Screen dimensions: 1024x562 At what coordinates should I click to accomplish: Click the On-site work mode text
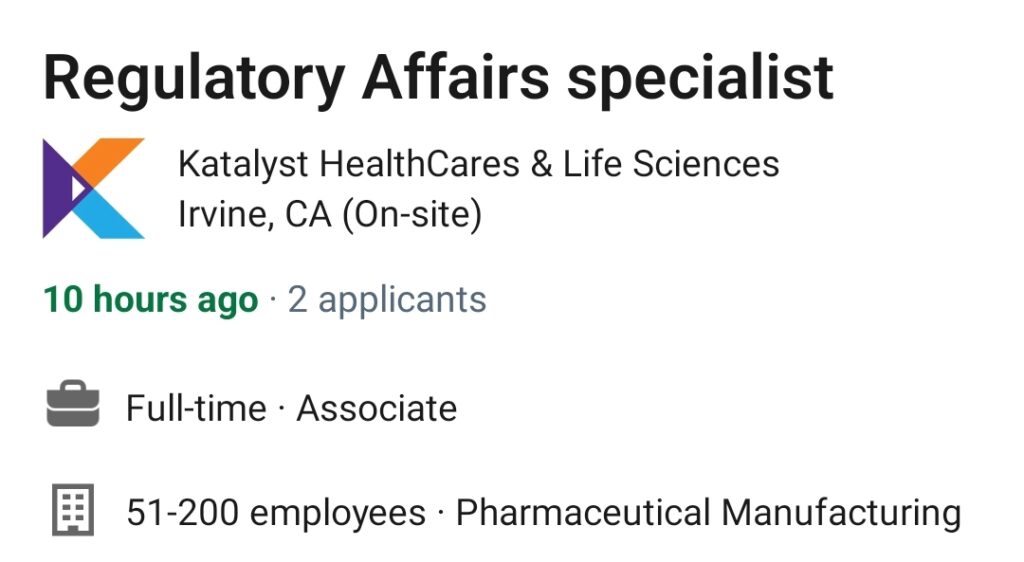click(412, 215)
